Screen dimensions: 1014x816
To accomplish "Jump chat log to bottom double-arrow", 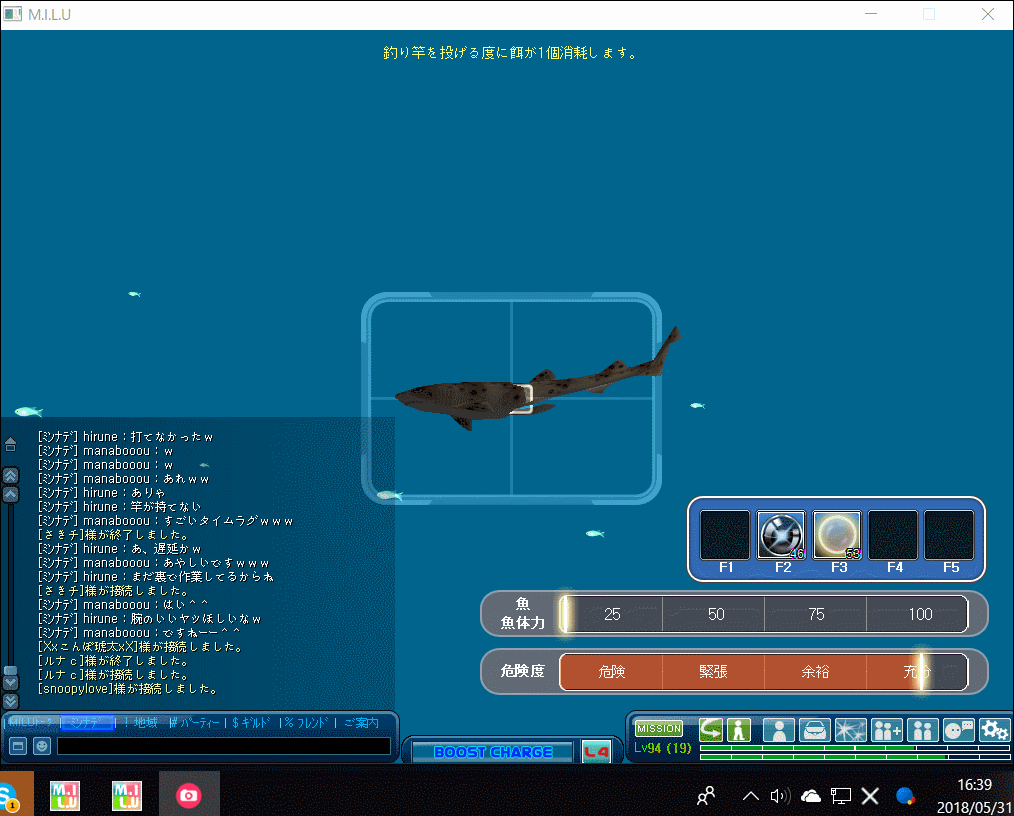I will 11,701.
